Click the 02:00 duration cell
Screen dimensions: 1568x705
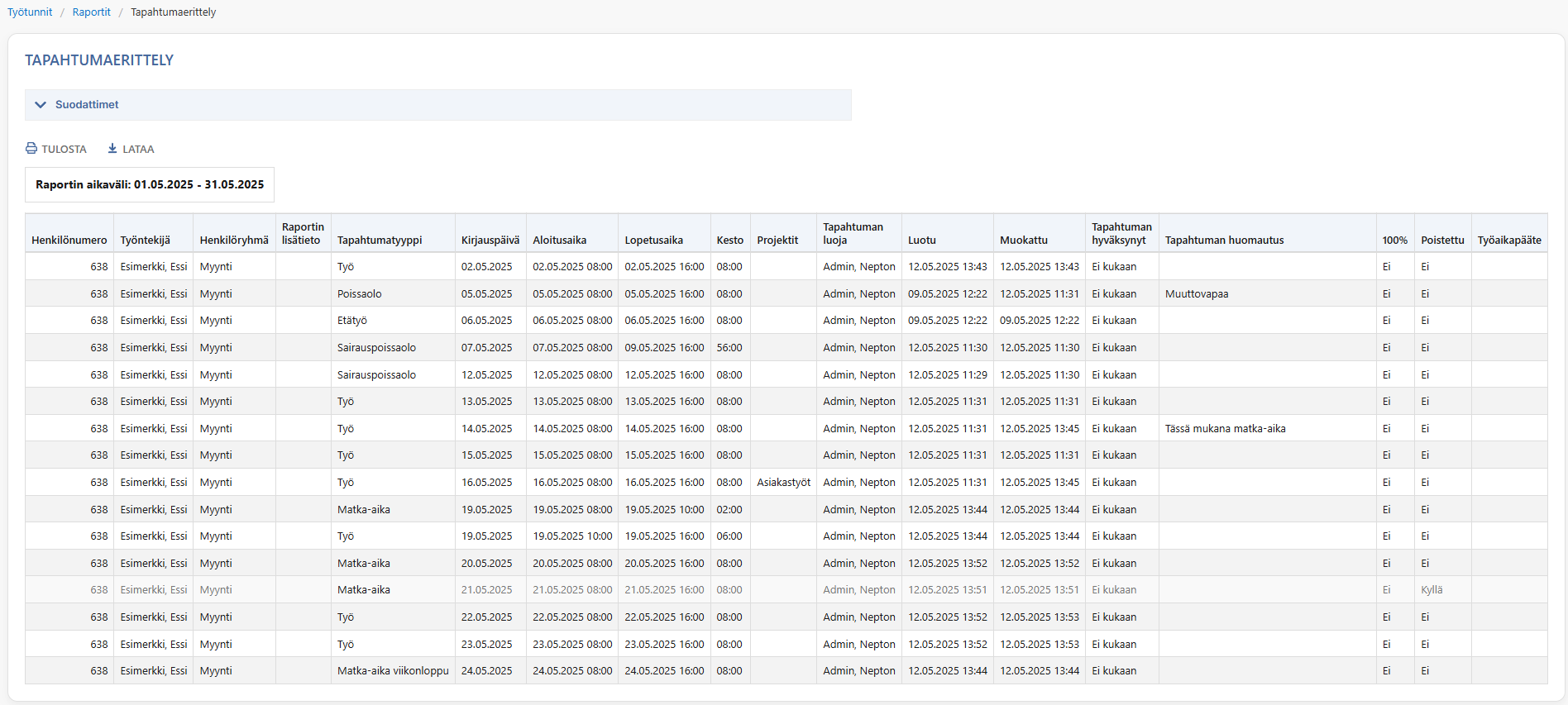[x=729, y=510]
